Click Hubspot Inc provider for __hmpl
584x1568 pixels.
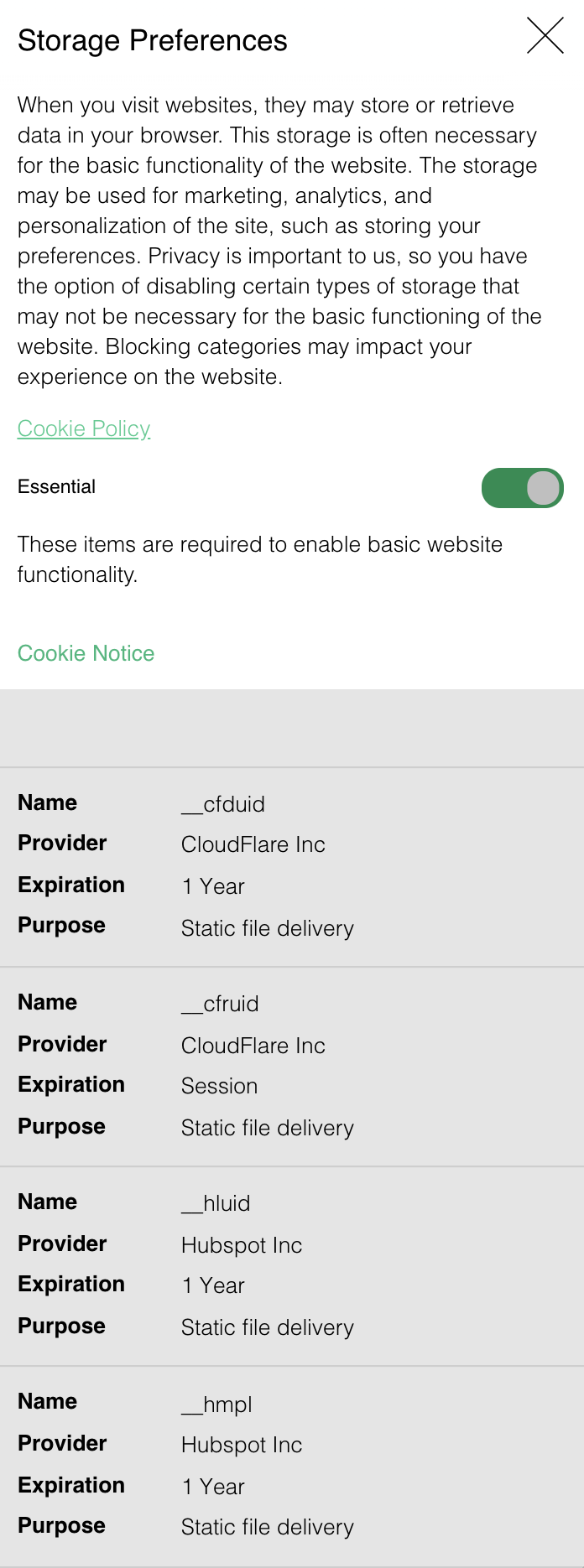pyautogui.click(x=242, y=1445)
